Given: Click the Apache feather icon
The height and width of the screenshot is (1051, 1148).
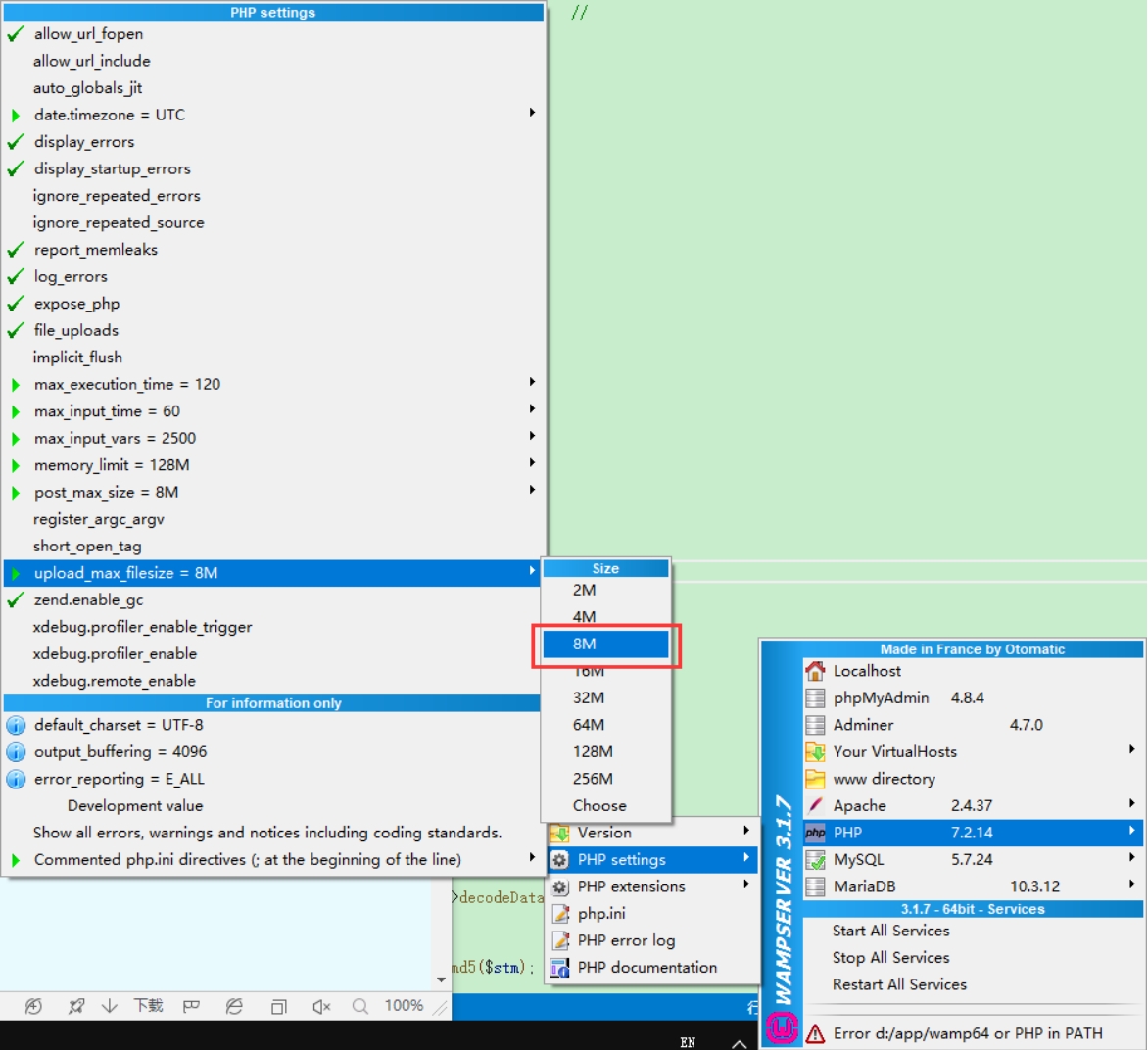Looking at the screenshot, I should coord(815,805).
